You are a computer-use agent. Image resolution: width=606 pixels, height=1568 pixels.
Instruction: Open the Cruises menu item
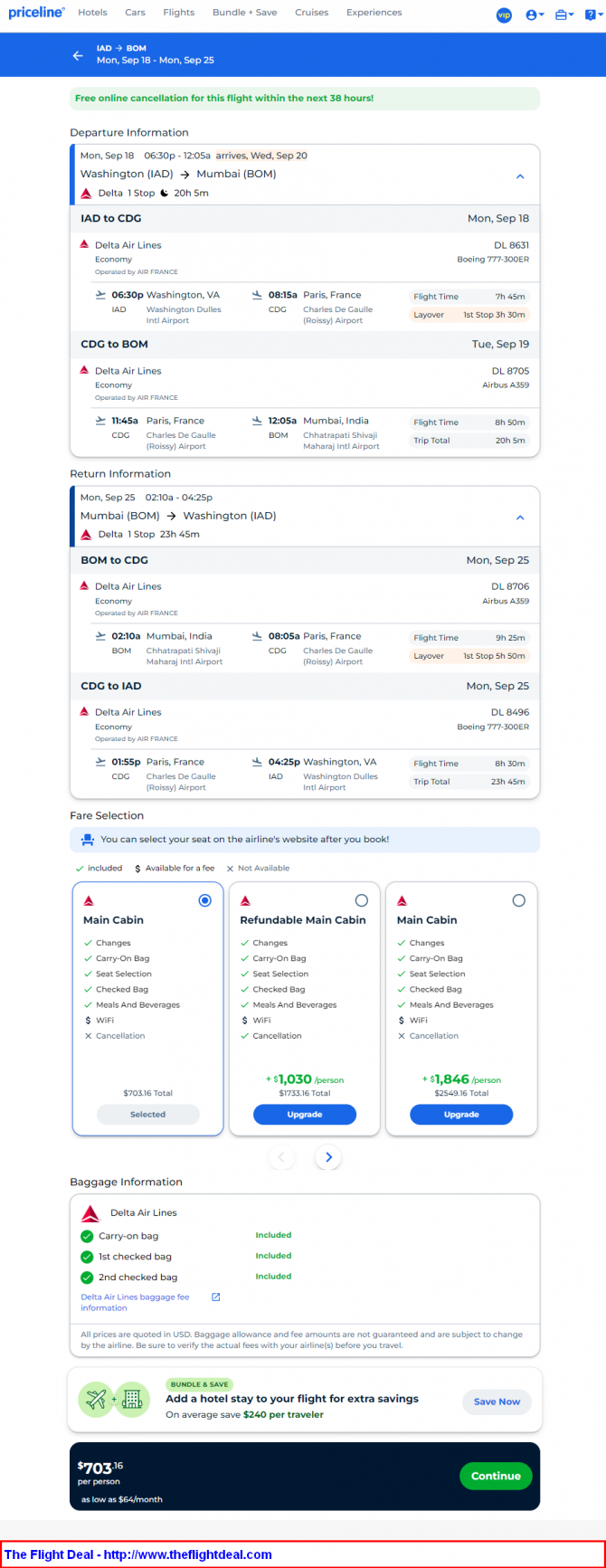(312, 13)
